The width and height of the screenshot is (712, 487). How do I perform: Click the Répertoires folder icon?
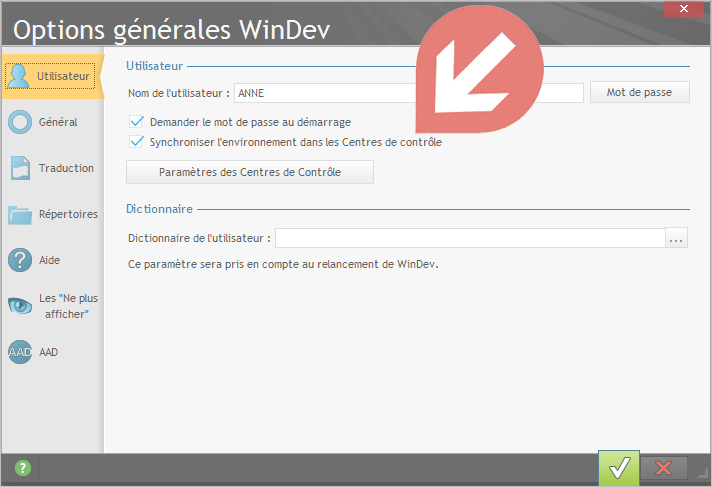click(x=20, y=214)
